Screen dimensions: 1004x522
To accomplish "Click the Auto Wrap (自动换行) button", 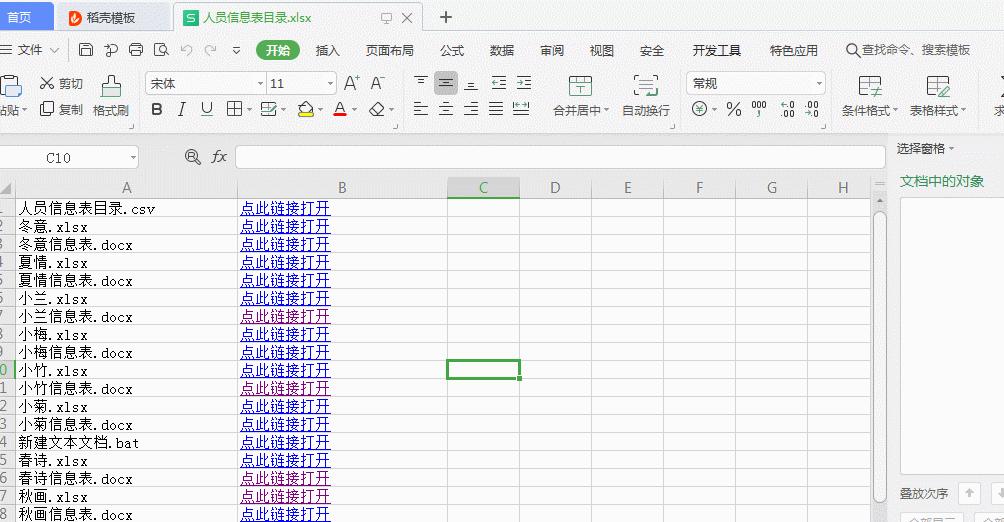I will [x=645, y=95].
